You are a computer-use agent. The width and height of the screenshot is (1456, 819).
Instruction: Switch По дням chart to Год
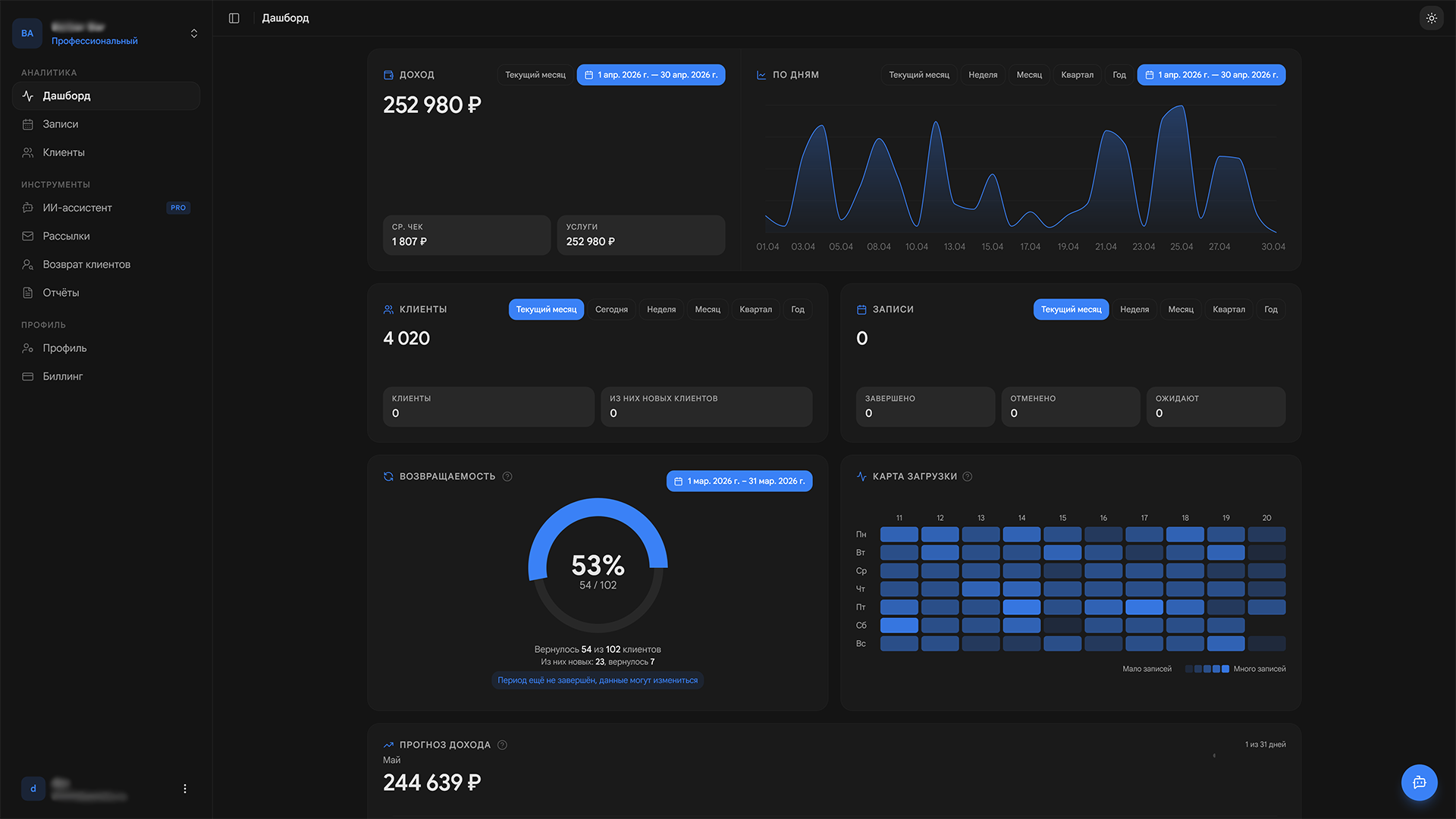1119,75
